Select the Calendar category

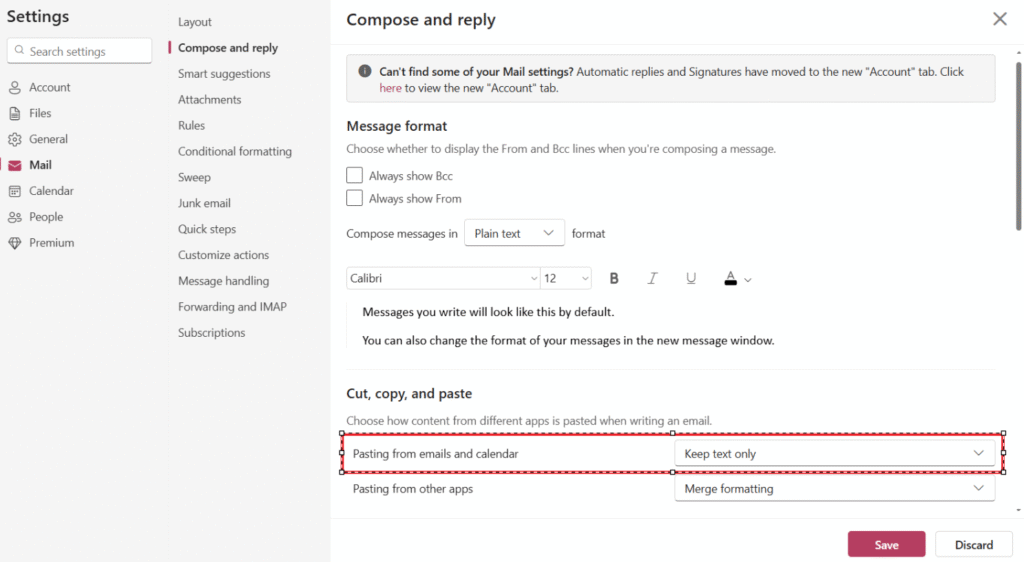tap(51, 191)
